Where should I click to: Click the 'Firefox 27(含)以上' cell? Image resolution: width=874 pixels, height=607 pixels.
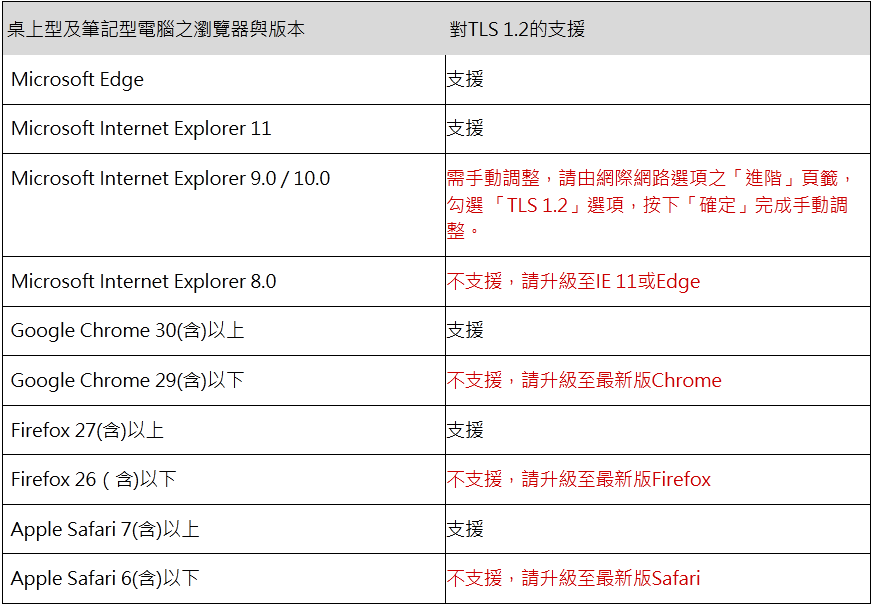(x=224, y=430)
